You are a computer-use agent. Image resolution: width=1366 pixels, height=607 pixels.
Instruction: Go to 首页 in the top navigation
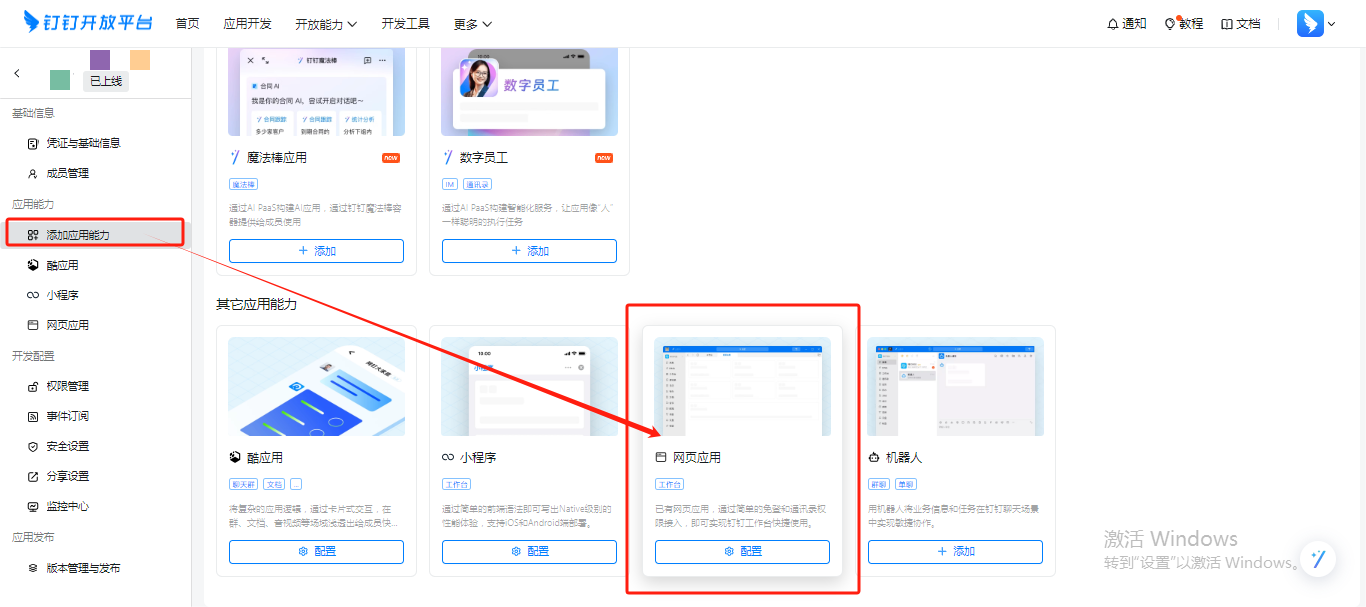(x=187, y=24)
